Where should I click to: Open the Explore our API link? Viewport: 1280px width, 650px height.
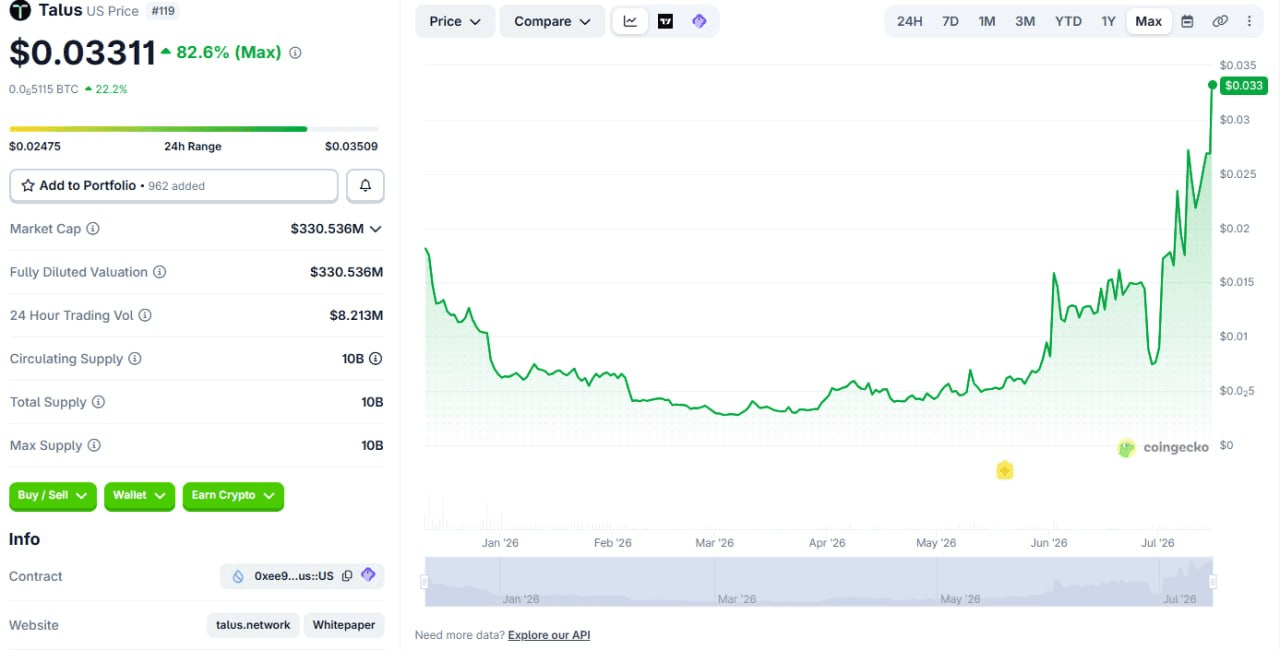coord(549,635)
